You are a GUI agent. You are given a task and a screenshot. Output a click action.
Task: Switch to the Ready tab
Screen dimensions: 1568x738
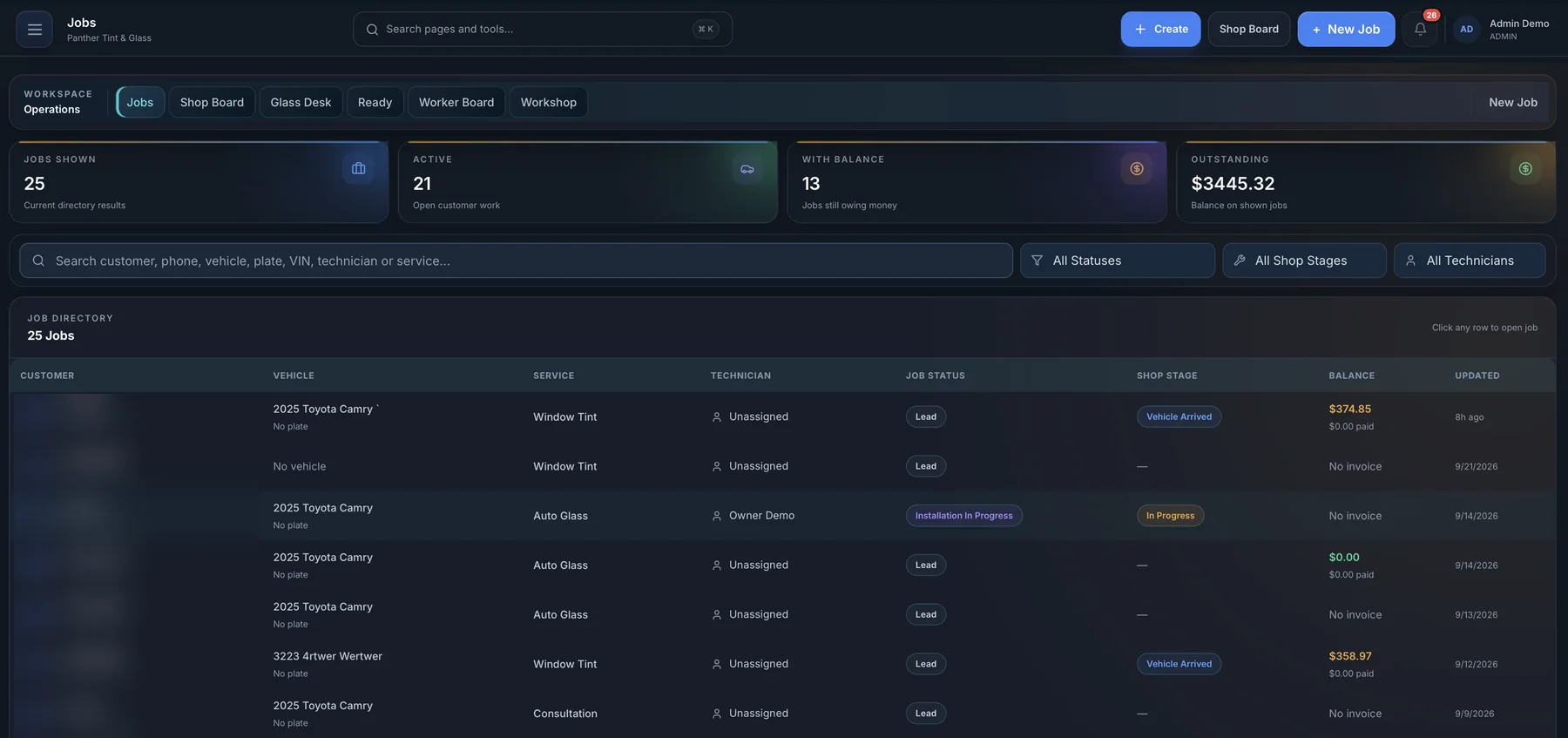click(375, 102)
